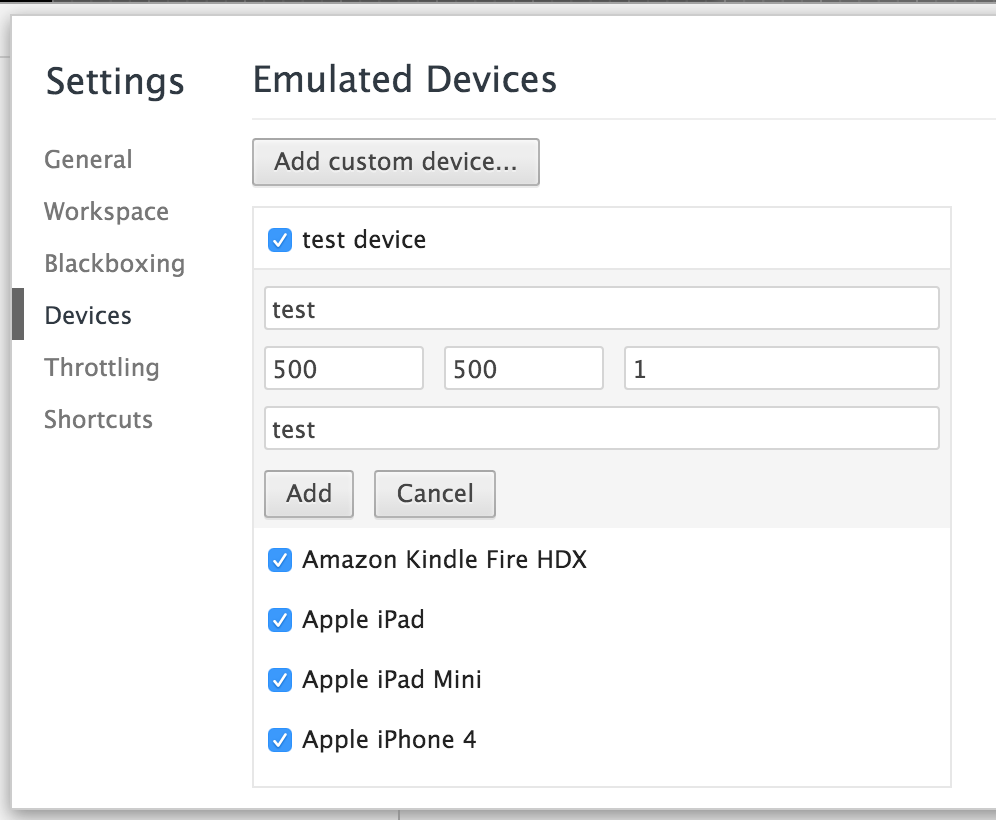Open the Blackboxing settings section
This screenshot has width=996, height=820.
point(114,264)
